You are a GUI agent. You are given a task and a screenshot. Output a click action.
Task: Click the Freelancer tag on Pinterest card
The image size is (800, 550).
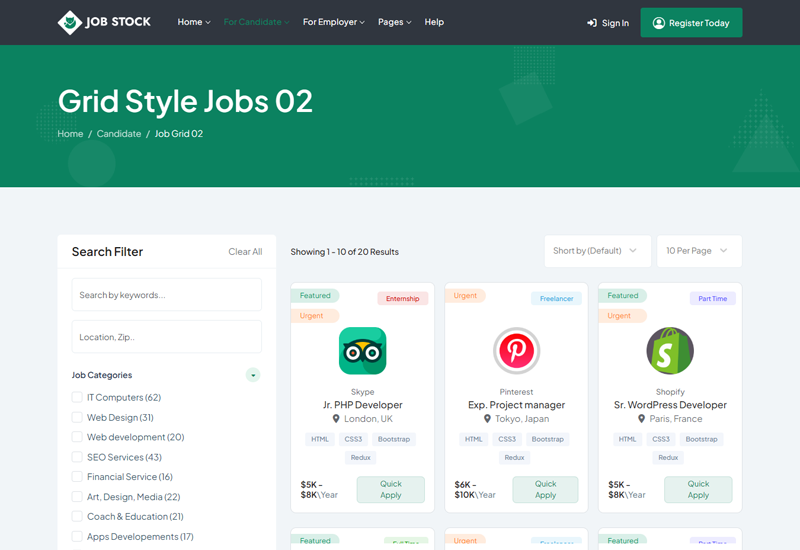coord(557,298)
